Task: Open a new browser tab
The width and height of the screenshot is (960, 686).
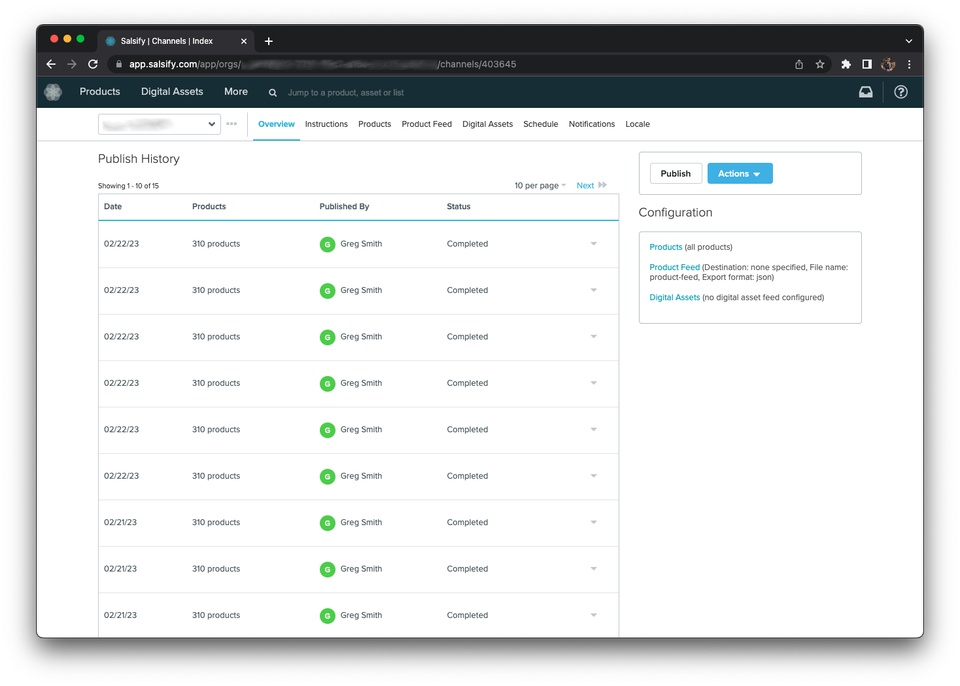Action: (x=269, y=41)
